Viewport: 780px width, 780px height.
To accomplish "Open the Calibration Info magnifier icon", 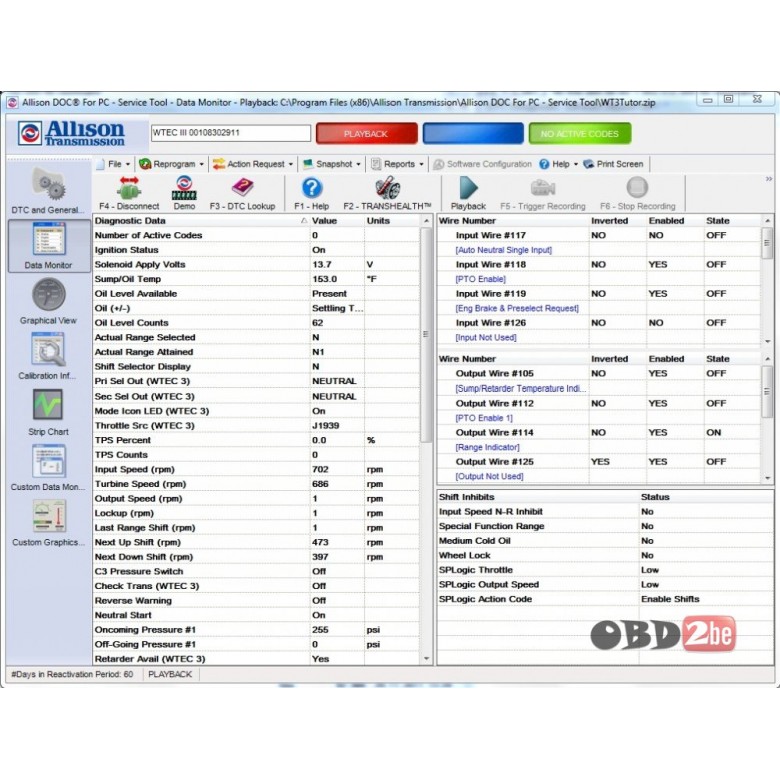I will [x=48, y=349].
